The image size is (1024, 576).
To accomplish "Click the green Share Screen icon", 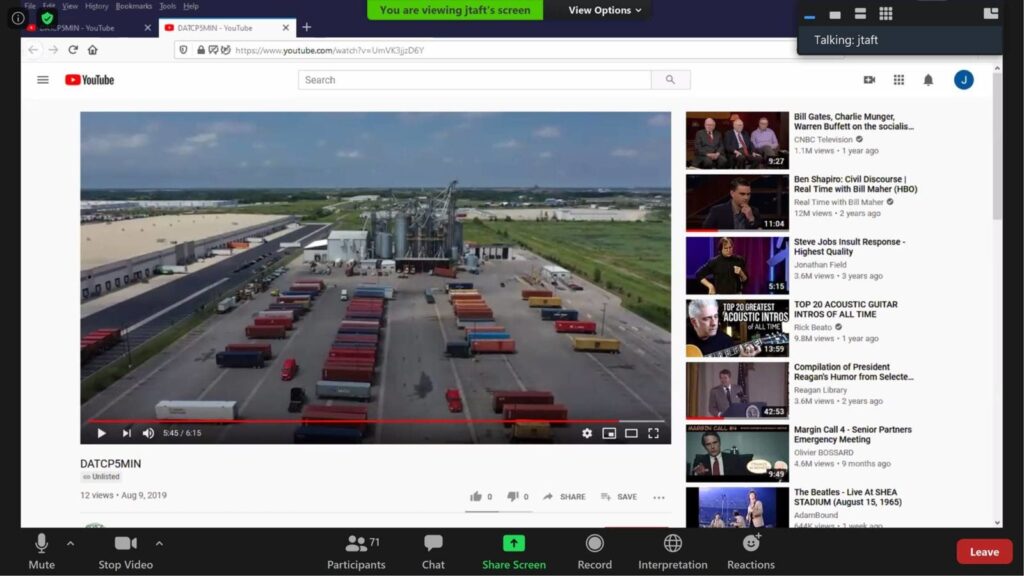I will (513, 544).
